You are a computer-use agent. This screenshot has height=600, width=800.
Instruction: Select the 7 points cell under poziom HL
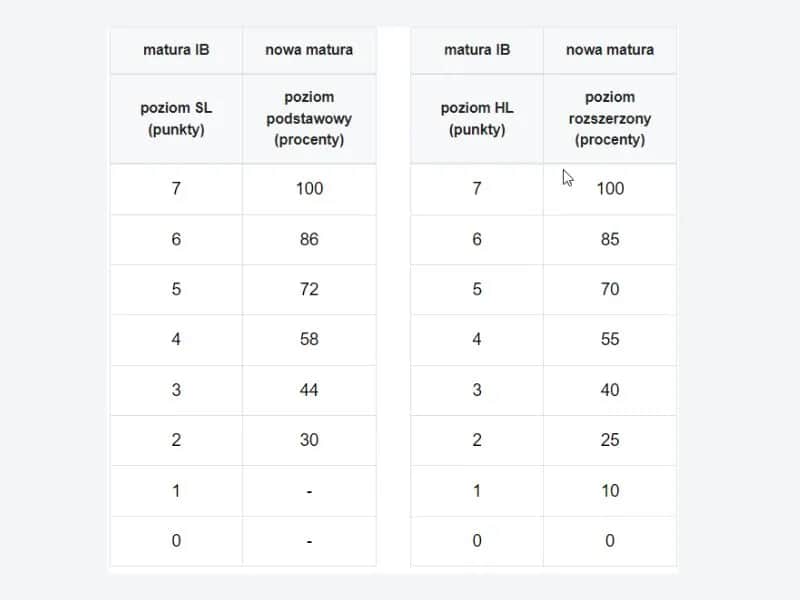(477, 188)
